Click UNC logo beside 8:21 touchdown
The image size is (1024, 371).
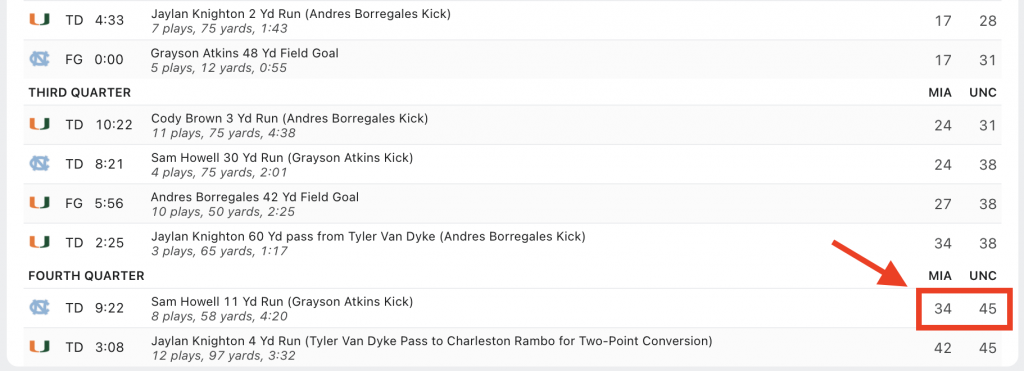[x=39, y=164]
